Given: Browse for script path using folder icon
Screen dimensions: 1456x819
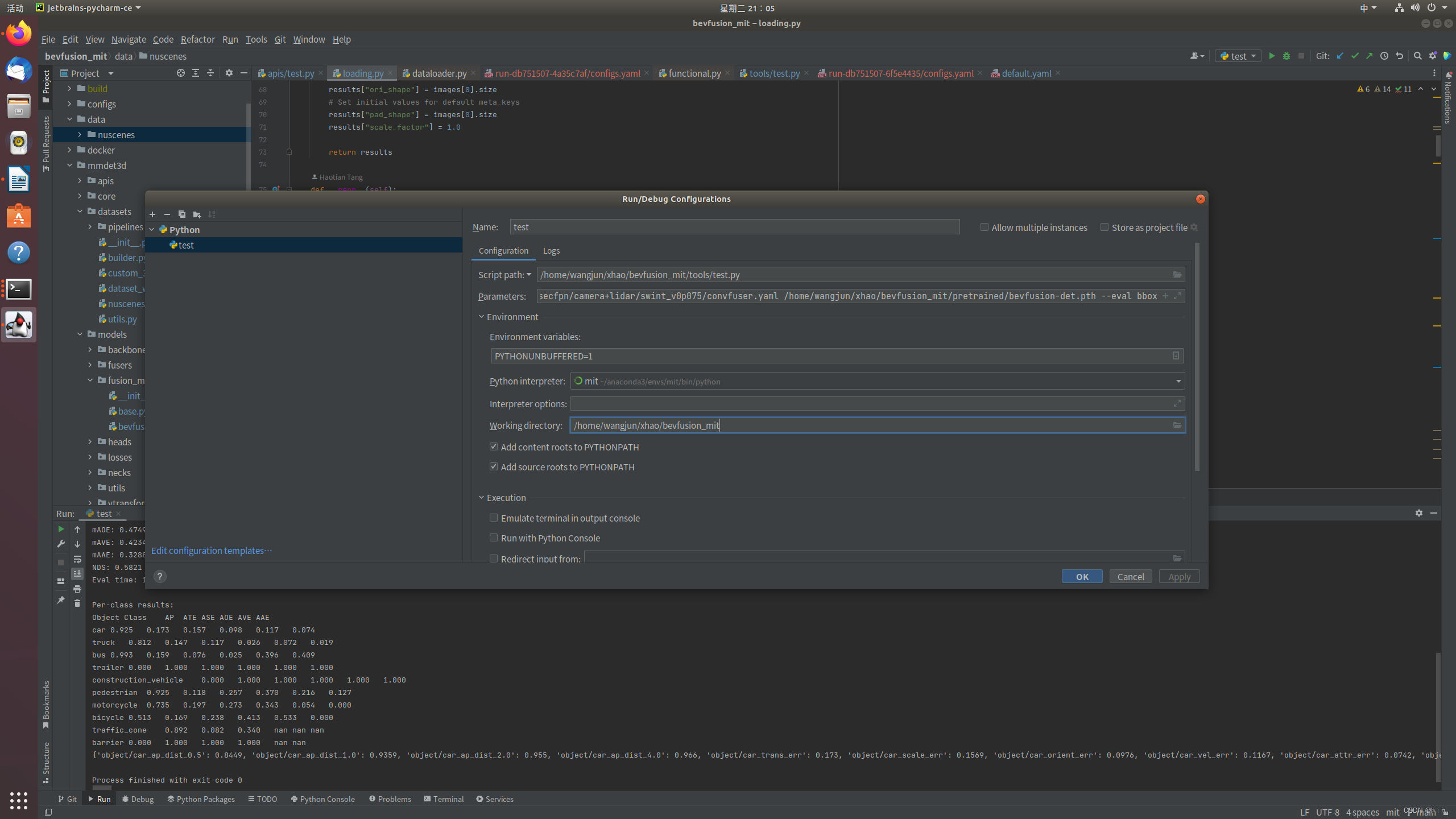Looking at the screenshot, I should coord(1177,275).
